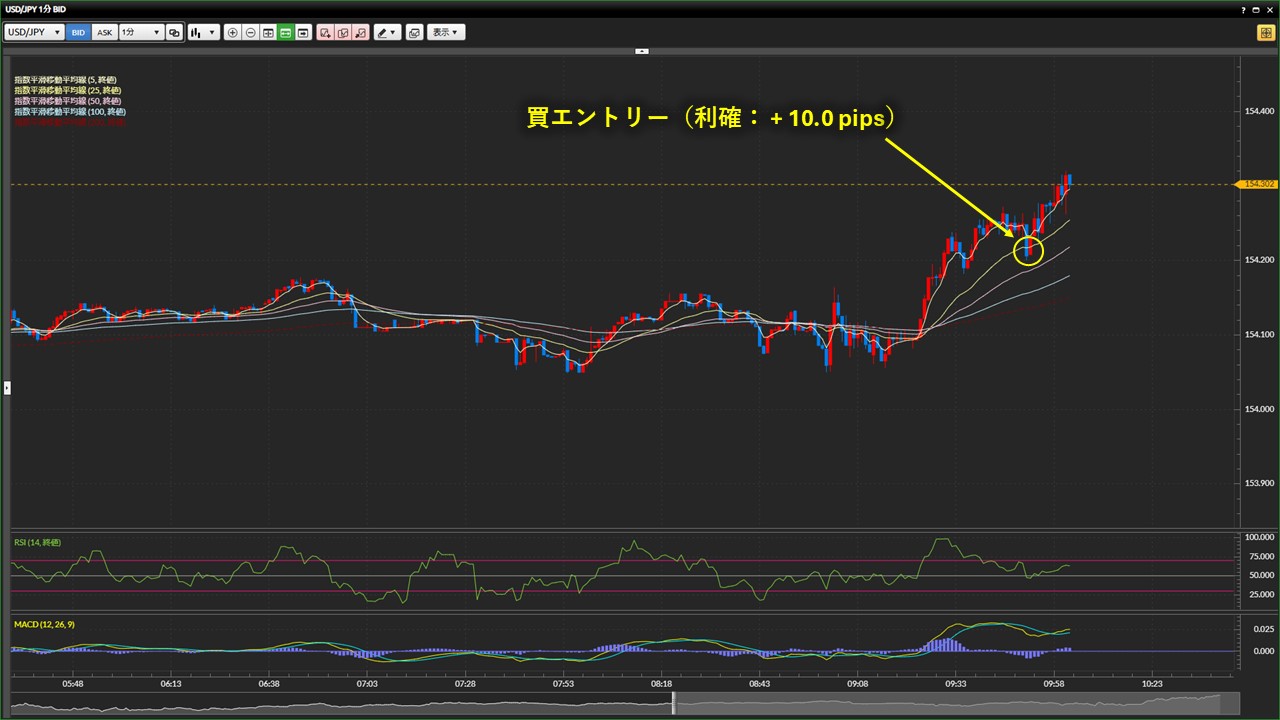The image size is (1280, 720).
Task: Click the 指数平滑移動平均線 (5, 終値) indicator label
Action: 66,80
